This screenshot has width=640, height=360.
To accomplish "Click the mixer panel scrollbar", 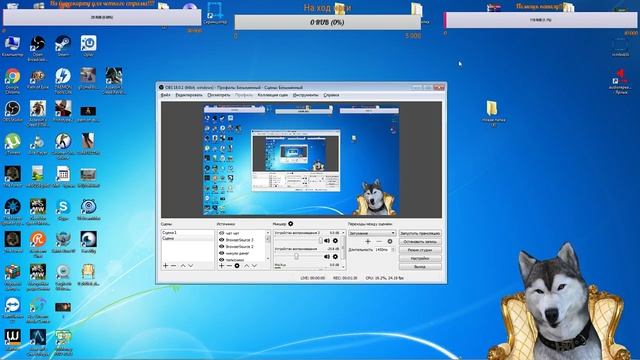I will [x=344, y=249].
